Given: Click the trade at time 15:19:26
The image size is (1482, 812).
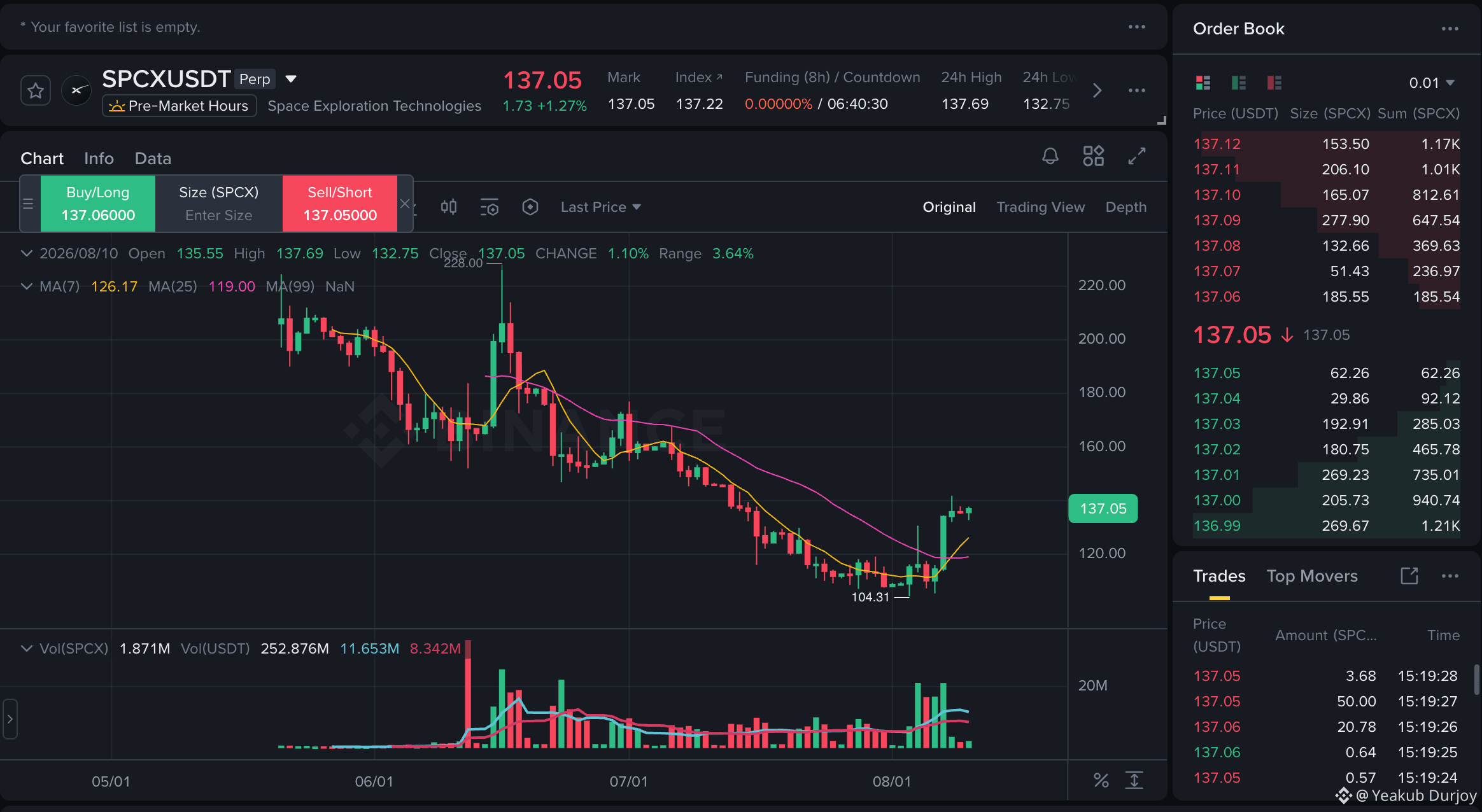Looking at the screenshot, I should click(1327, 727).
